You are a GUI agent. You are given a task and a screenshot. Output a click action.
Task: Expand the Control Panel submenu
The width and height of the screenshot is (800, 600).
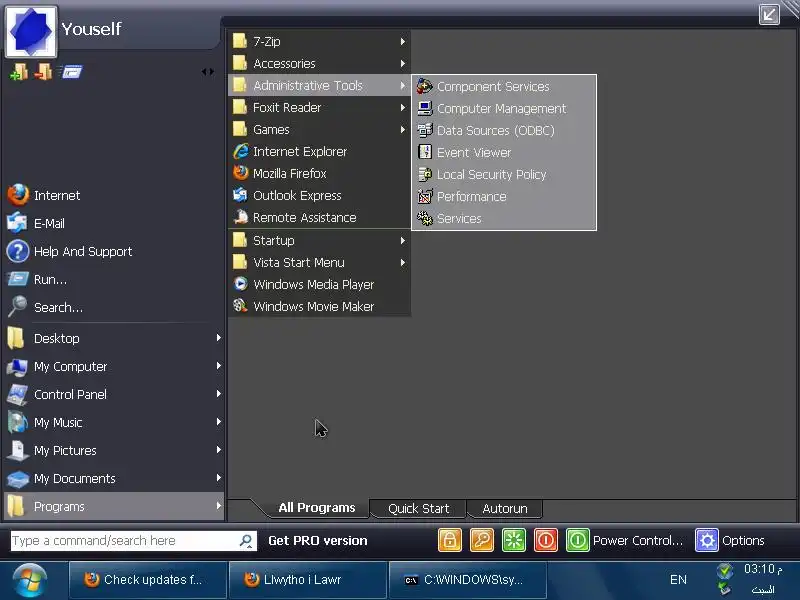114,394
